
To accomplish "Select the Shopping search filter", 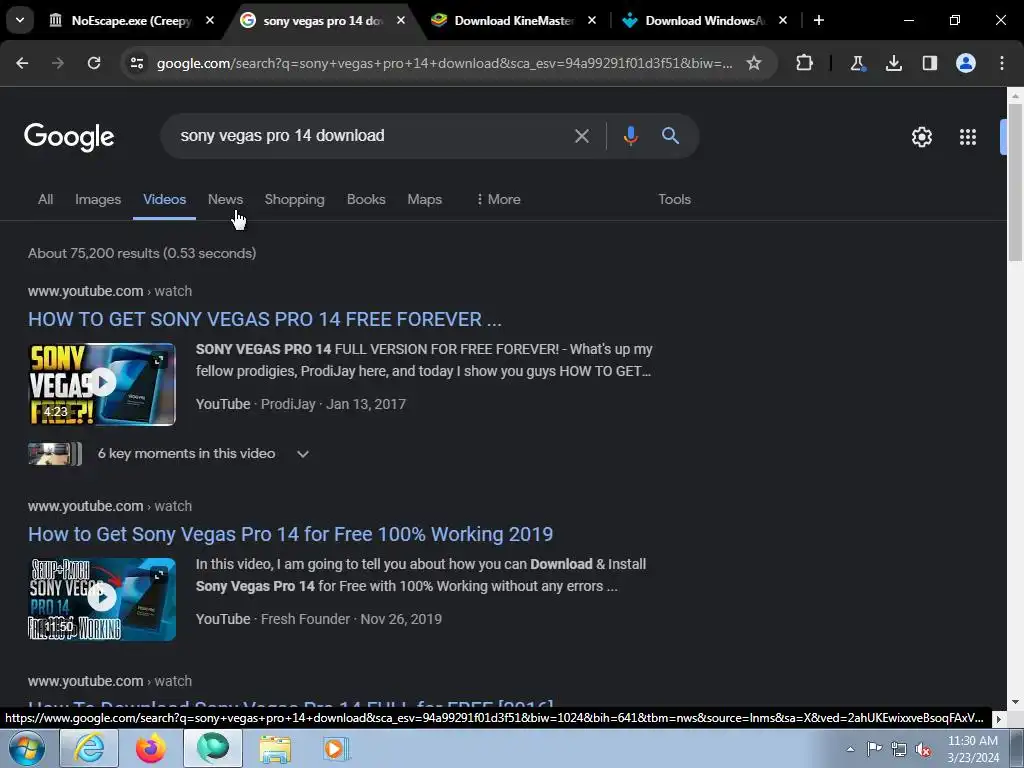I will (295, 199).
